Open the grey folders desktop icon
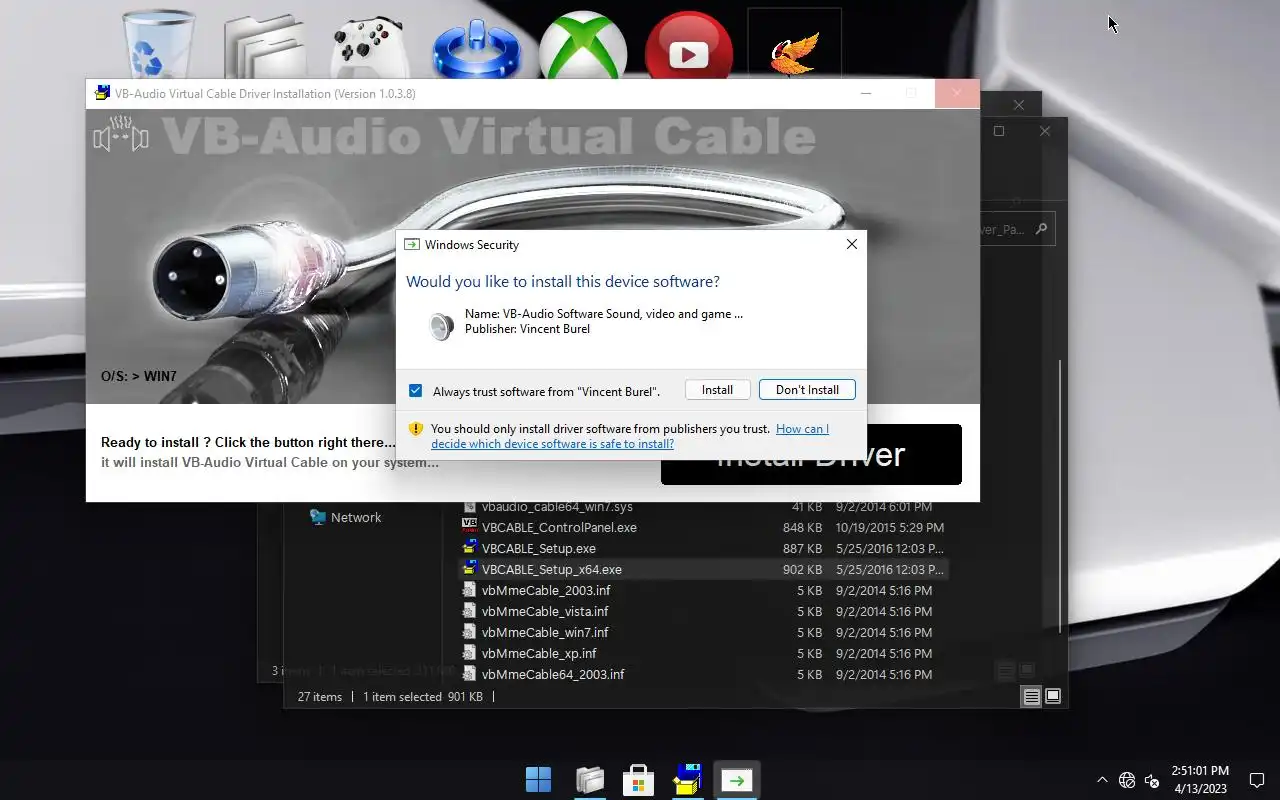The width and height of the screenshot is (1280, 800). (x=265, y=47)
